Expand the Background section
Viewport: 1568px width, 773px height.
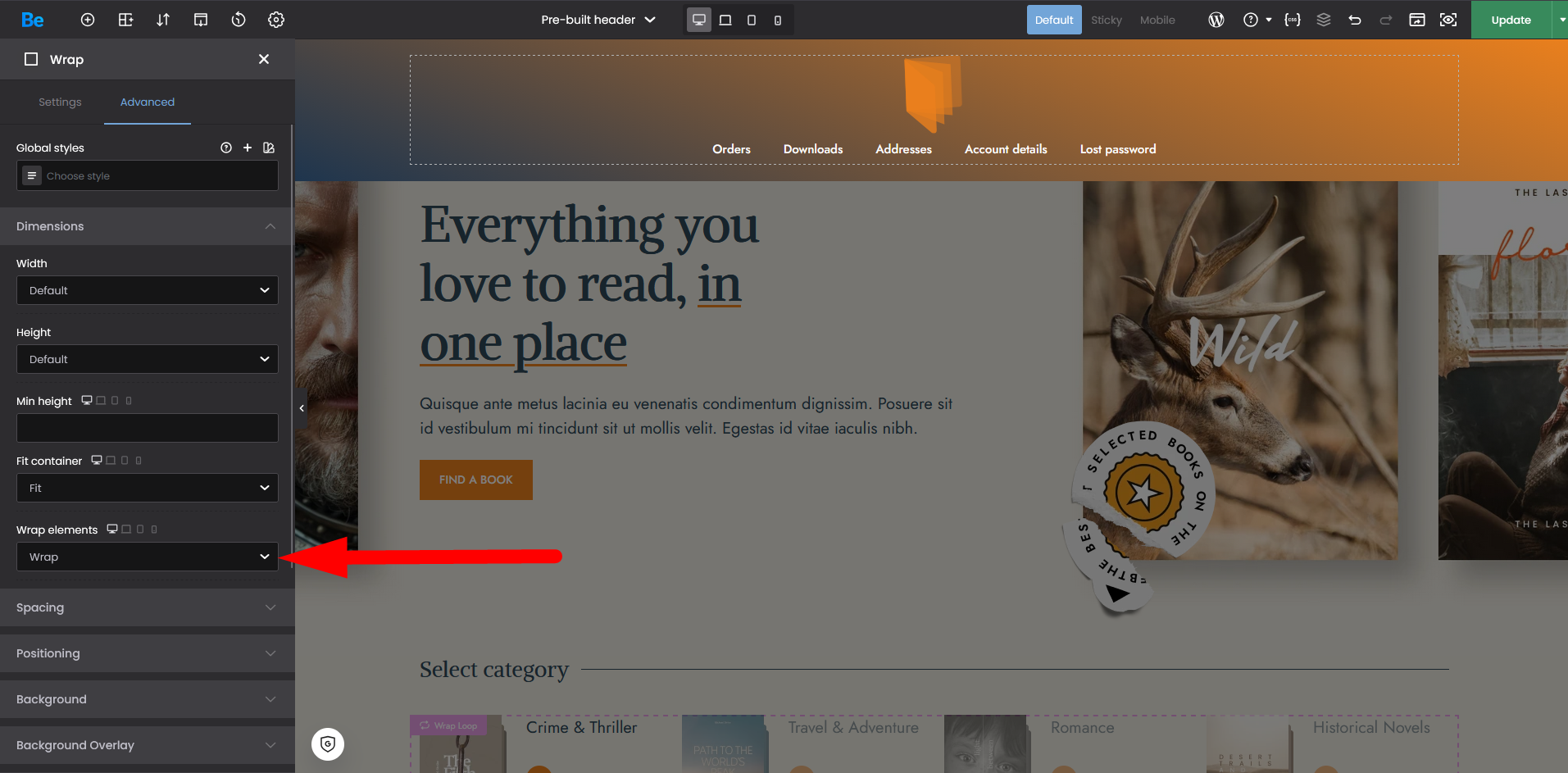point(148,699)
